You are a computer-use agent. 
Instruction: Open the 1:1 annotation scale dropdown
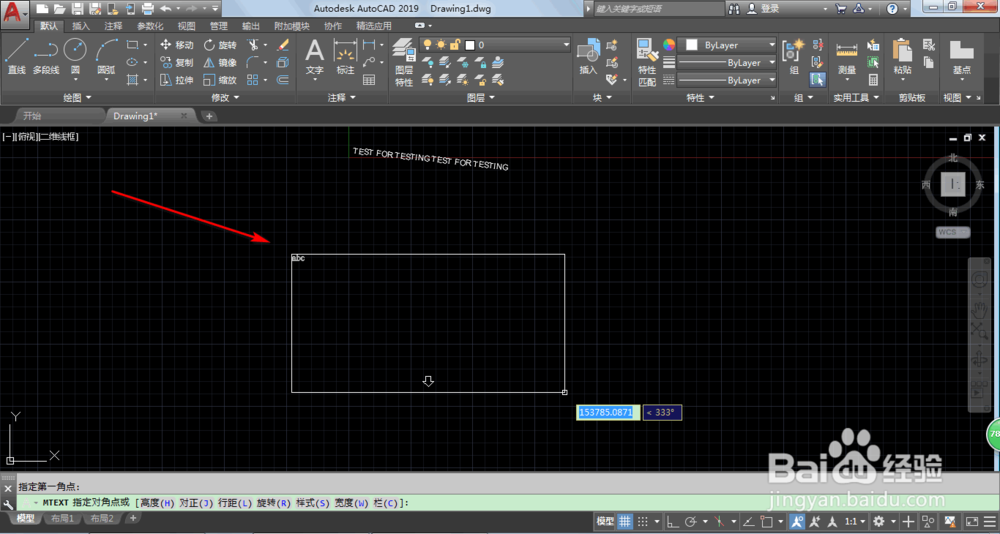coord(855,521)
